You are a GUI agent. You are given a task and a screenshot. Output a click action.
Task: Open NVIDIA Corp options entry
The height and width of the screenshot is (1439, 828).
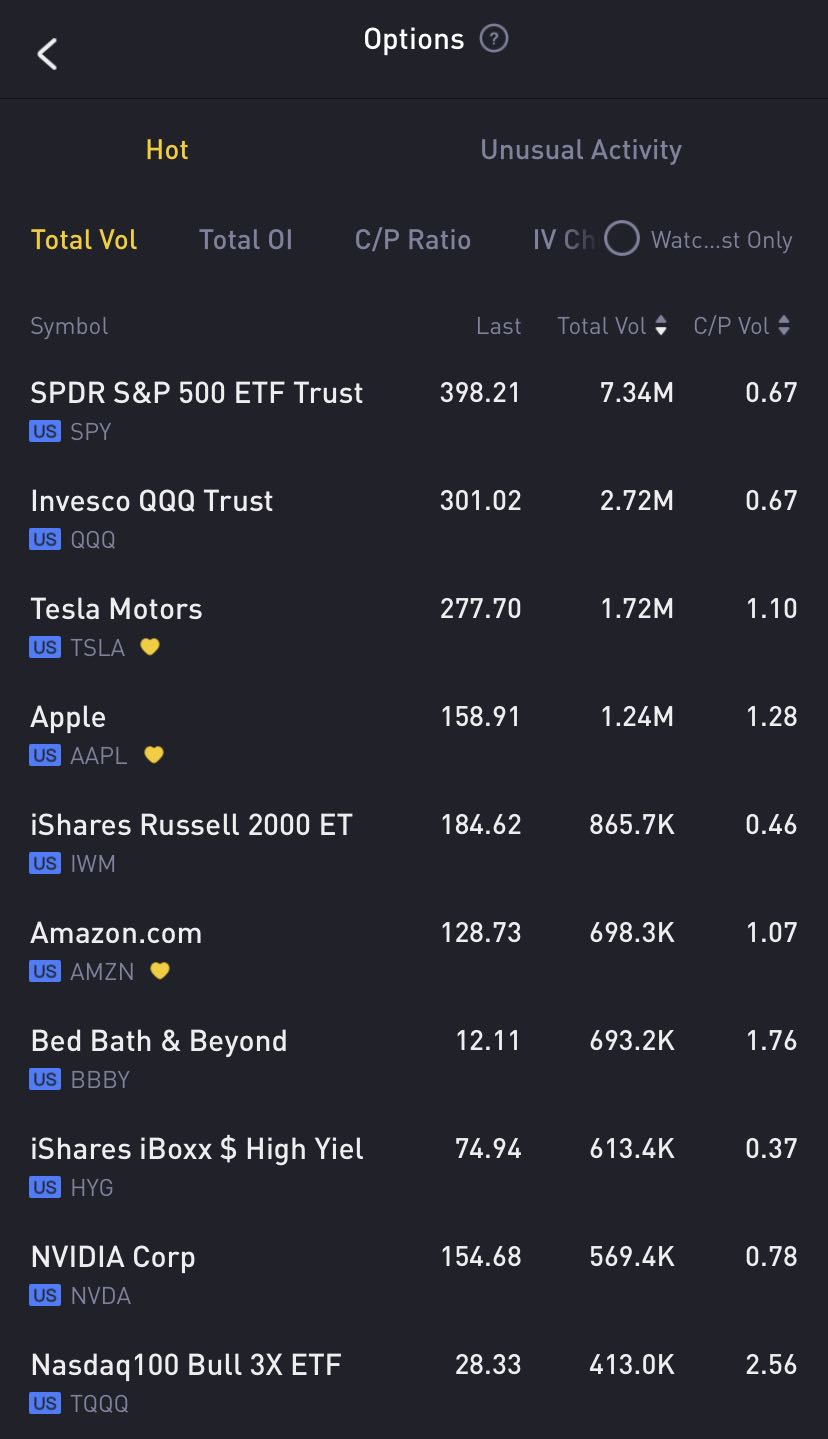click(113, 1257)
